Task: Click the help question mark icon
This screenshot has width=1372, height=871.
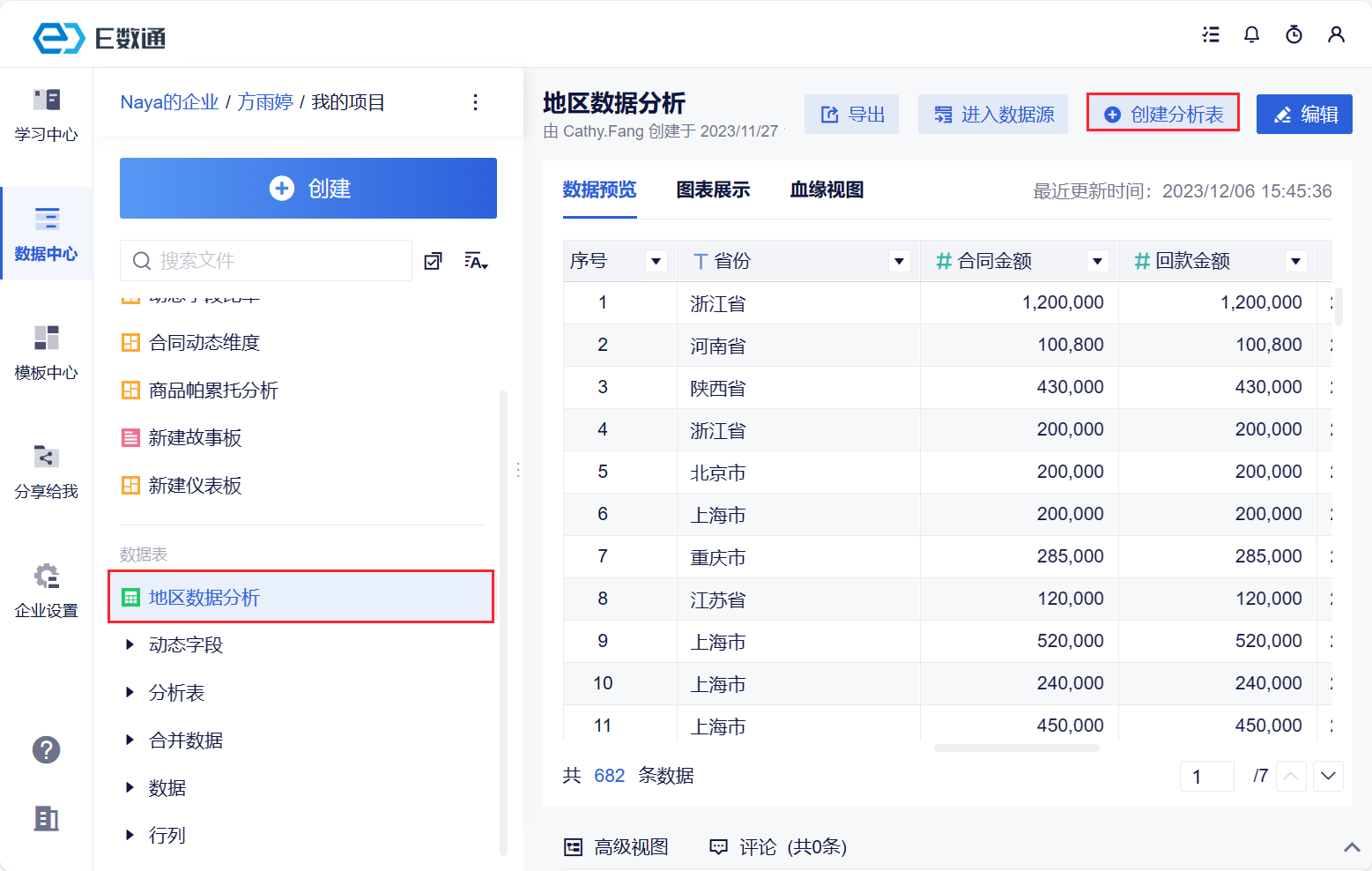Action: tap(47, 750)
